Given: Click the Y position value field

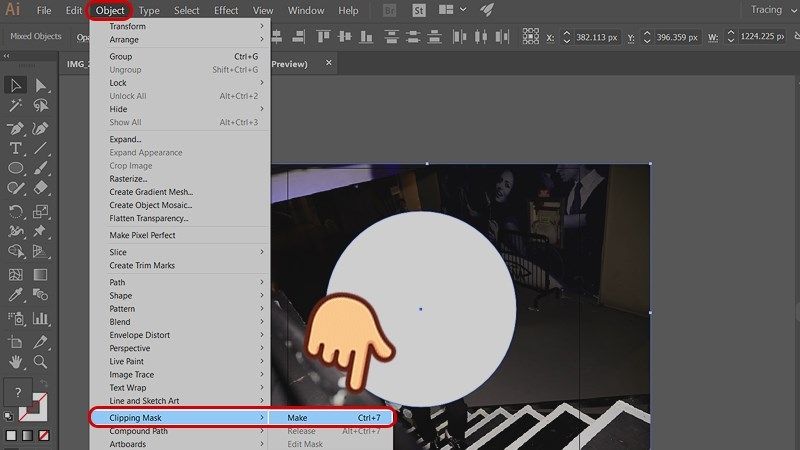Looking at the screenshot, I should [x=677, y=37].
